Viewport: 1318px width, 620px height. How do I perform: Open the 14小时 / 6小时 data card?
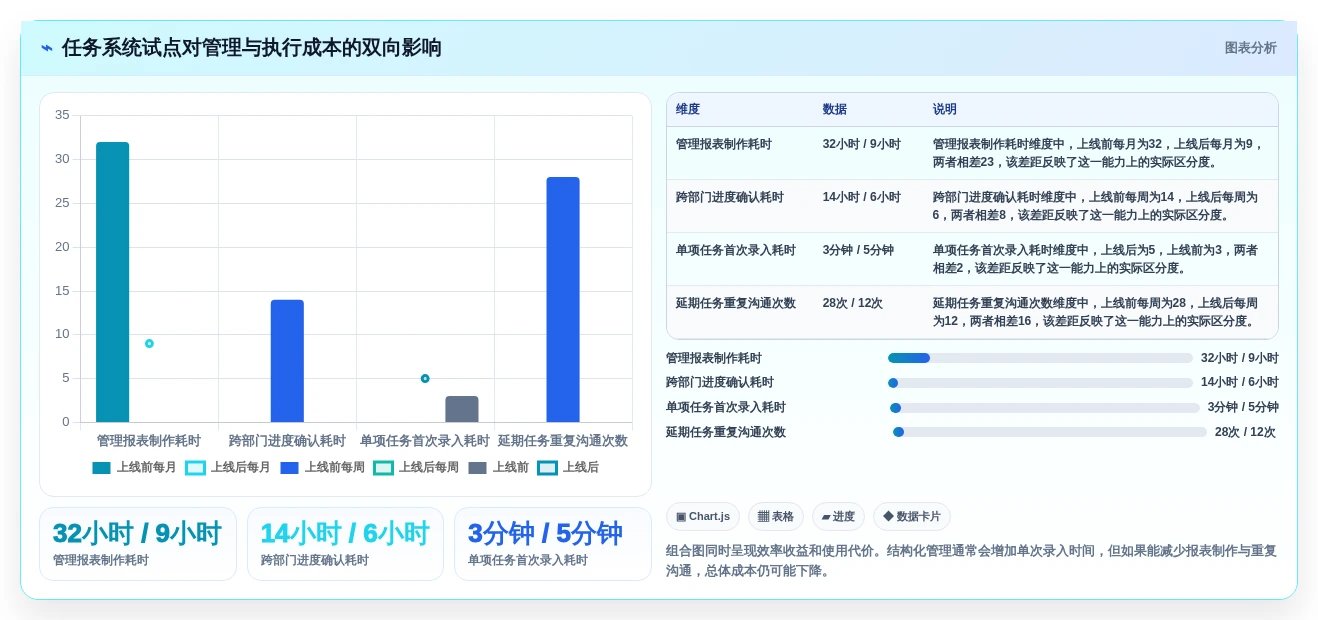tap(345, 544)
